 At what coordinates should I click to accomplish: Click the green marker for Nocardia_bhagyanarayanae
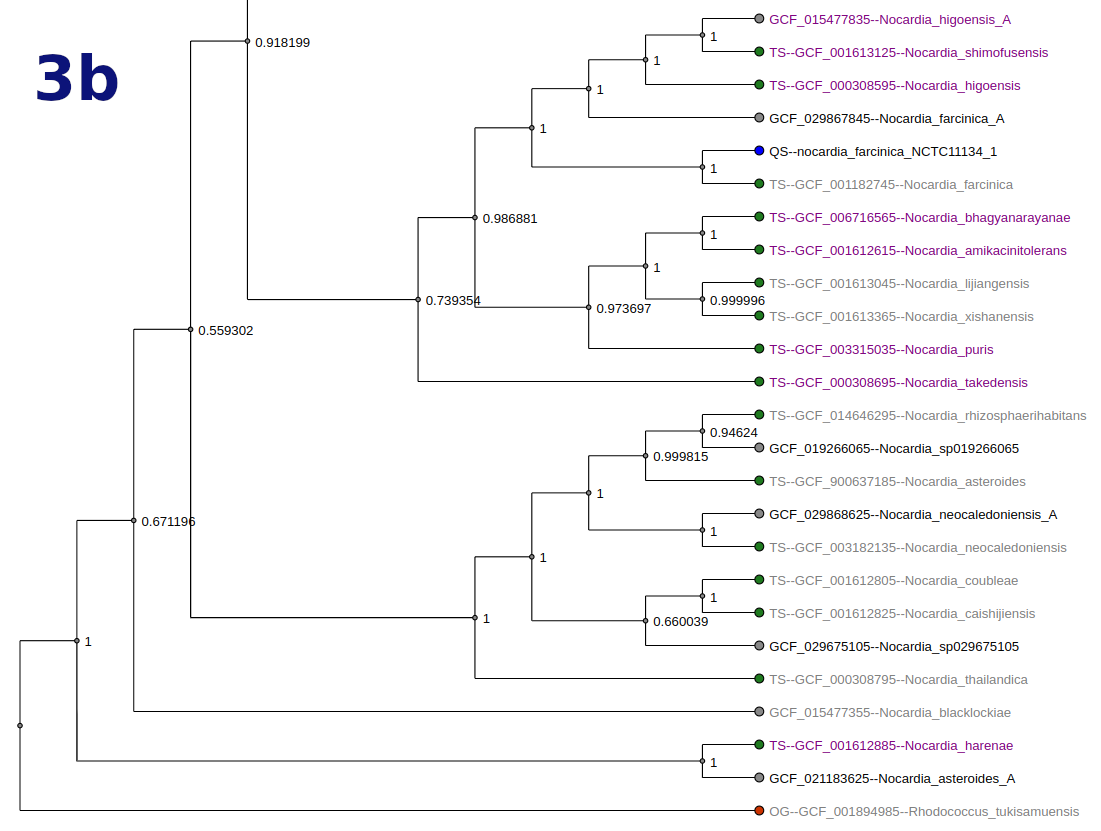point(759,216)
